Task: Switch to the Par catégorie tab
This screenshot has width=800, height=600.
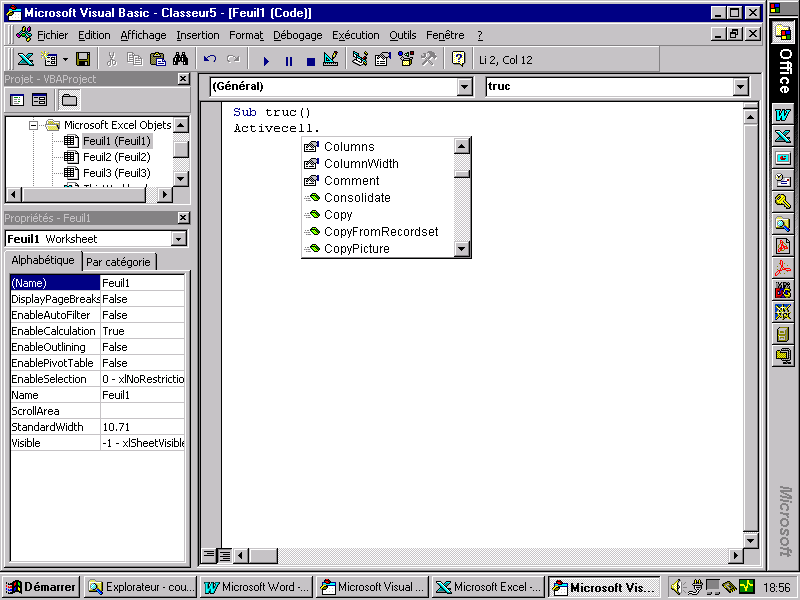Action: pyautogui.click(x=118, y=262)
